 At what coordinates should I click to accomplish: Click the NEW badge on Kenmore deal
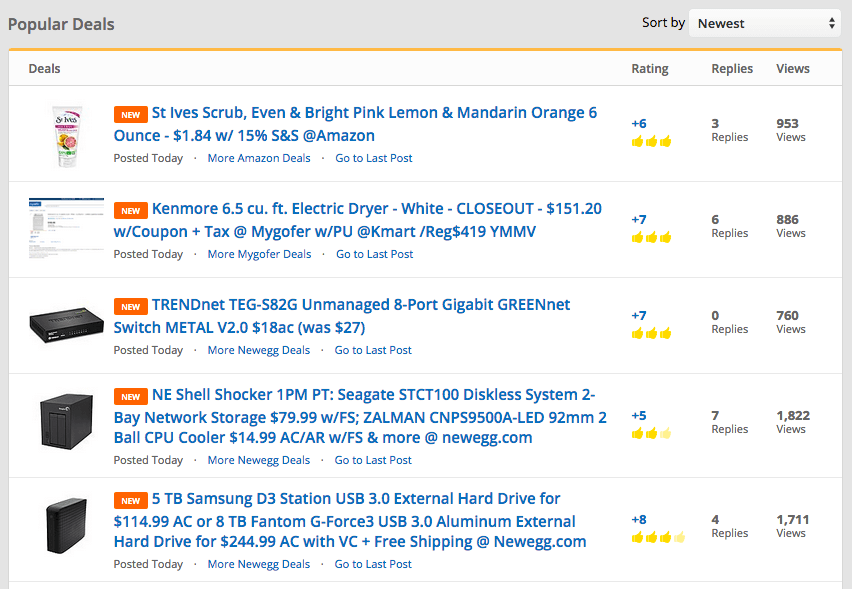tap(130, 211)
